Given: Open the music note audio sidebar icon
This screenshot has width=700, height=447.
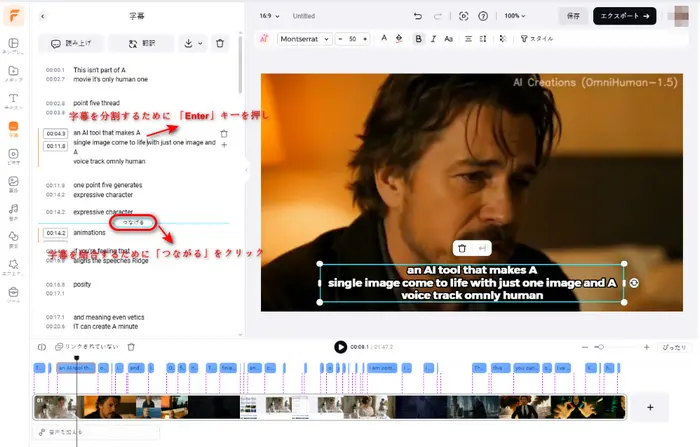Looking at the screenshot, I should click(13, 211).
